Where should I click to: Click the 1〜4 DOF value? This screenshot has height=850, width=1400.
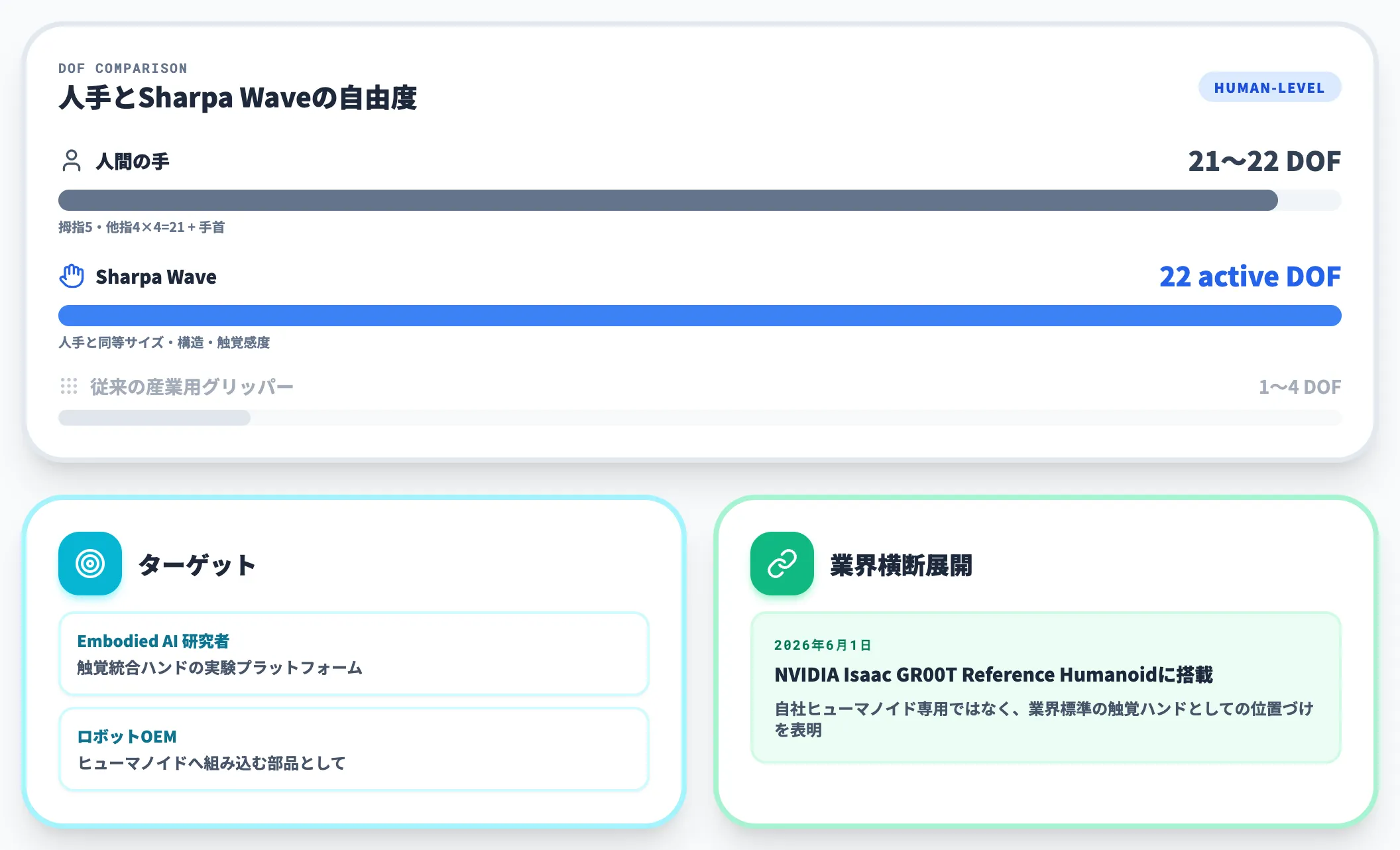point(1300,387)
